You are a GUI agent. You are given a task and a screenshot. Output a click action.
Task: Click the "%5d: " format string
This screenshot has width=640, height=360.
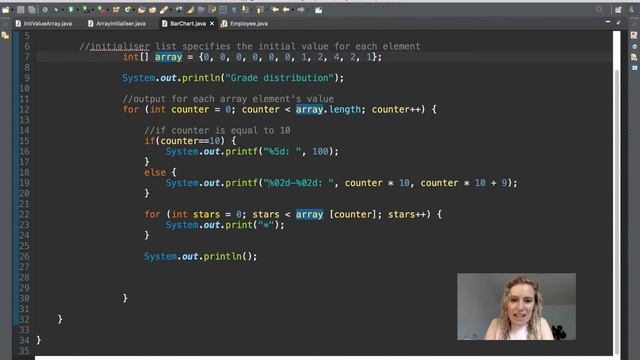click(282, 151)
